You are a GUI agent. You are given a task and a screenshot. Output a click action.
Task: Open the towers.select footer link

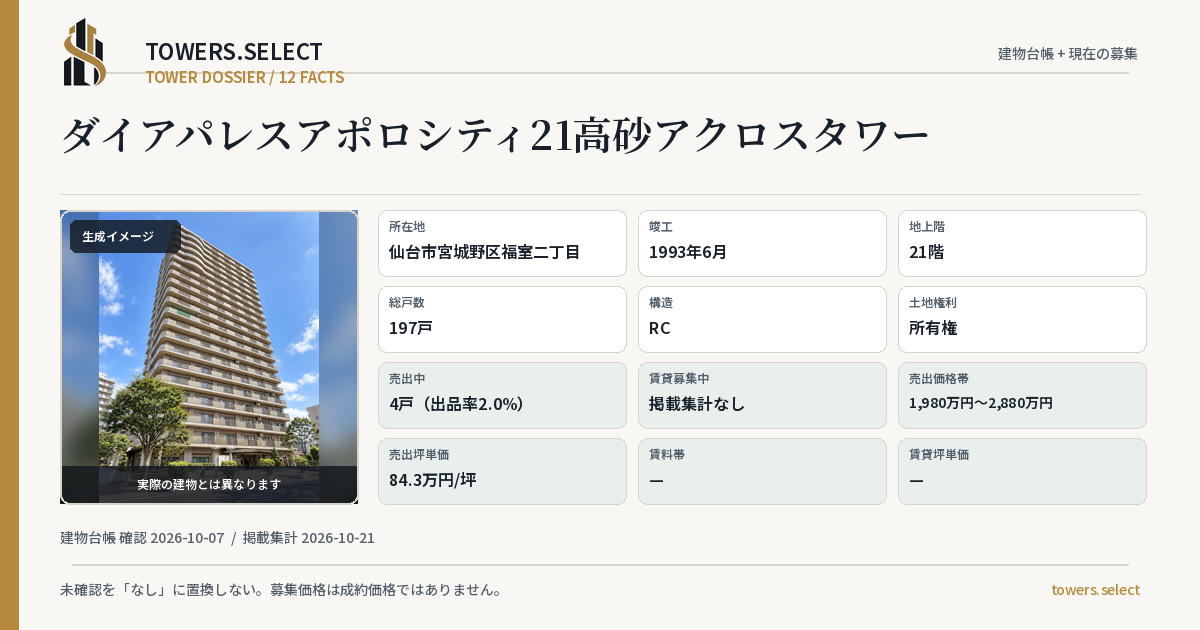[x=1095, y=590]
